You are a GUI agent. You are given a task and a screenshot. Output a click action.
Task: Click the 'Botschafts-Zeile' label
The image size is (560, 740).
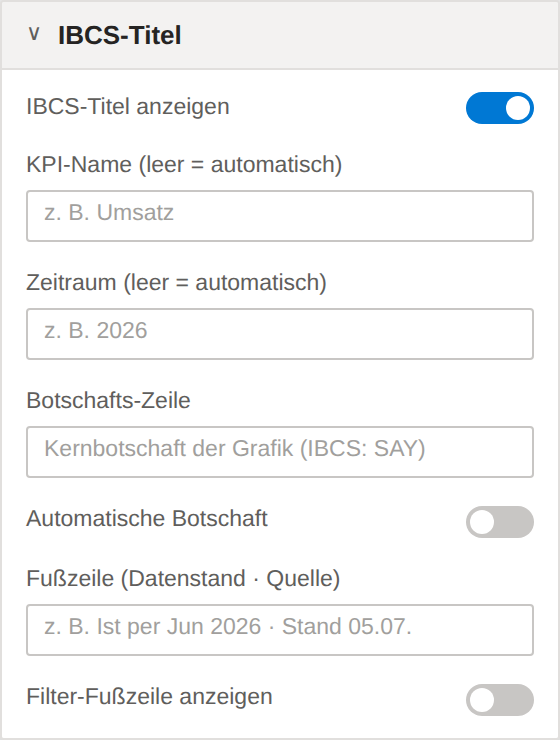pyautogui.click(x=109, y=401)
